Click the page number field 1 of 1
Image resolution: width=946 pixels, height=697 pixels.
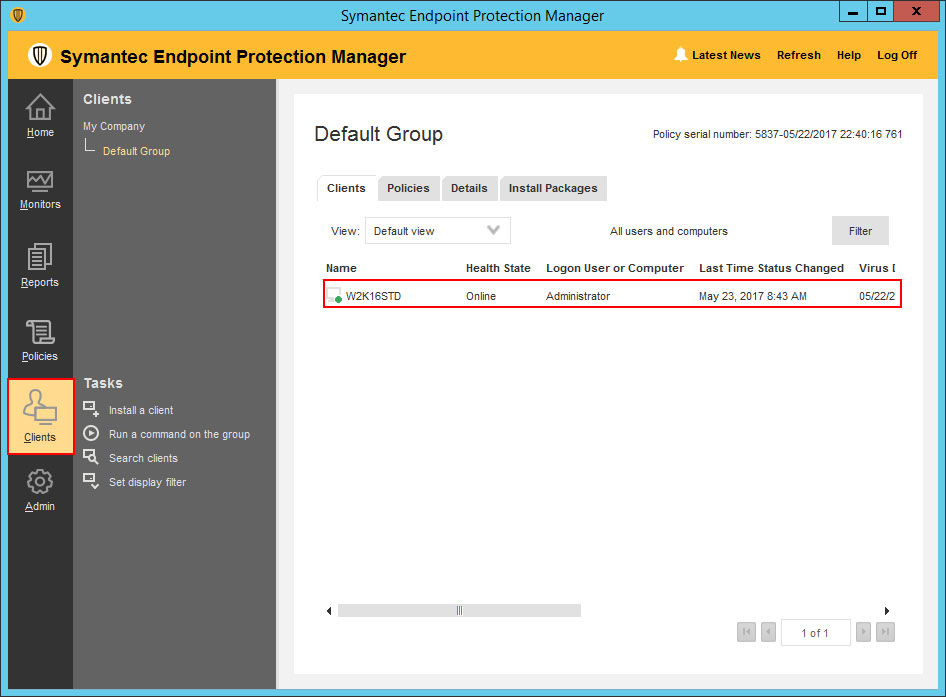point(816,632)
